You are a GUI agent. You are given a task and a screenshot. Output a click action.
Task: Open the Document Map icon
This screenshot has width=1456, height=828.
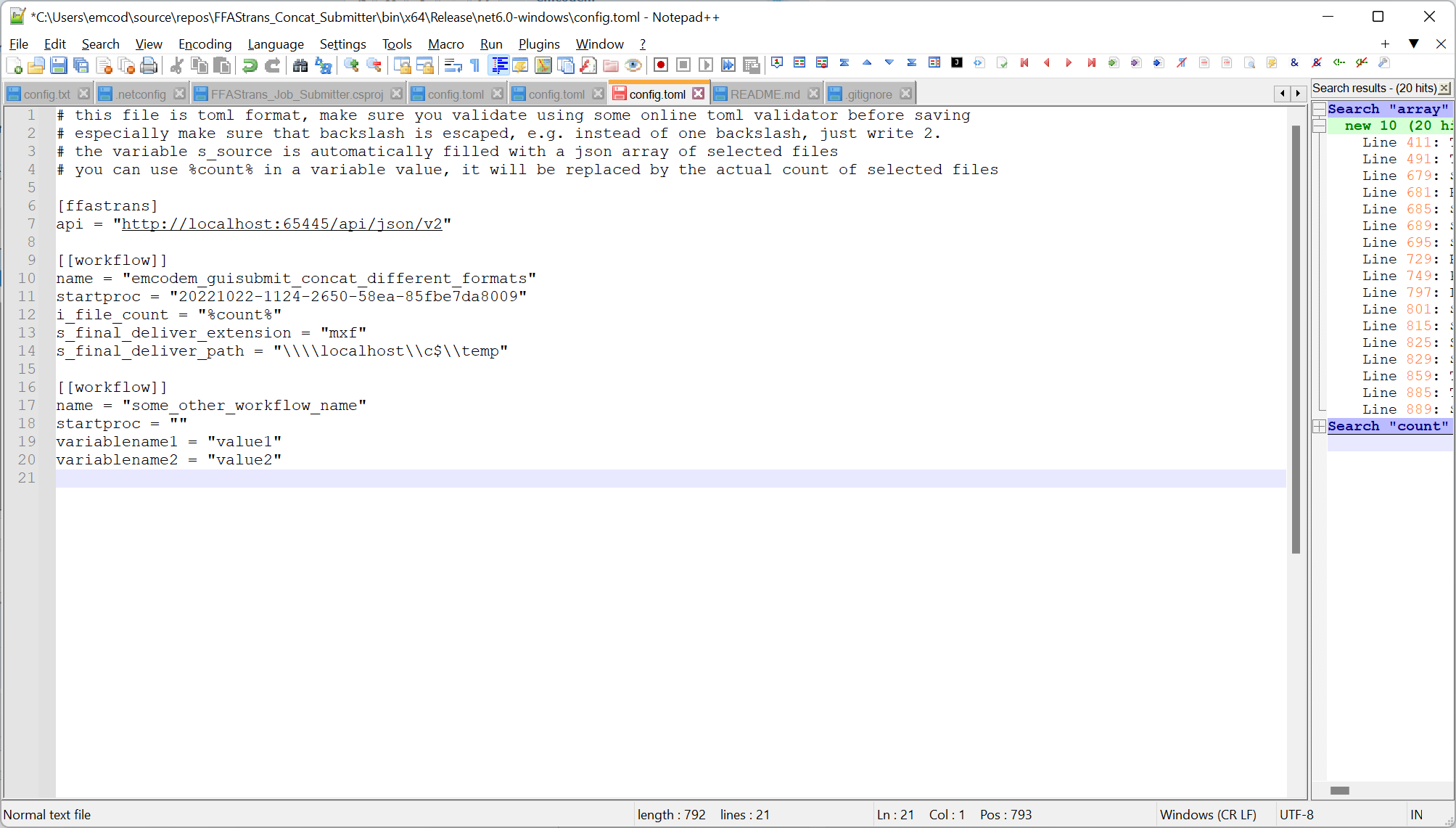coord(543,65)
